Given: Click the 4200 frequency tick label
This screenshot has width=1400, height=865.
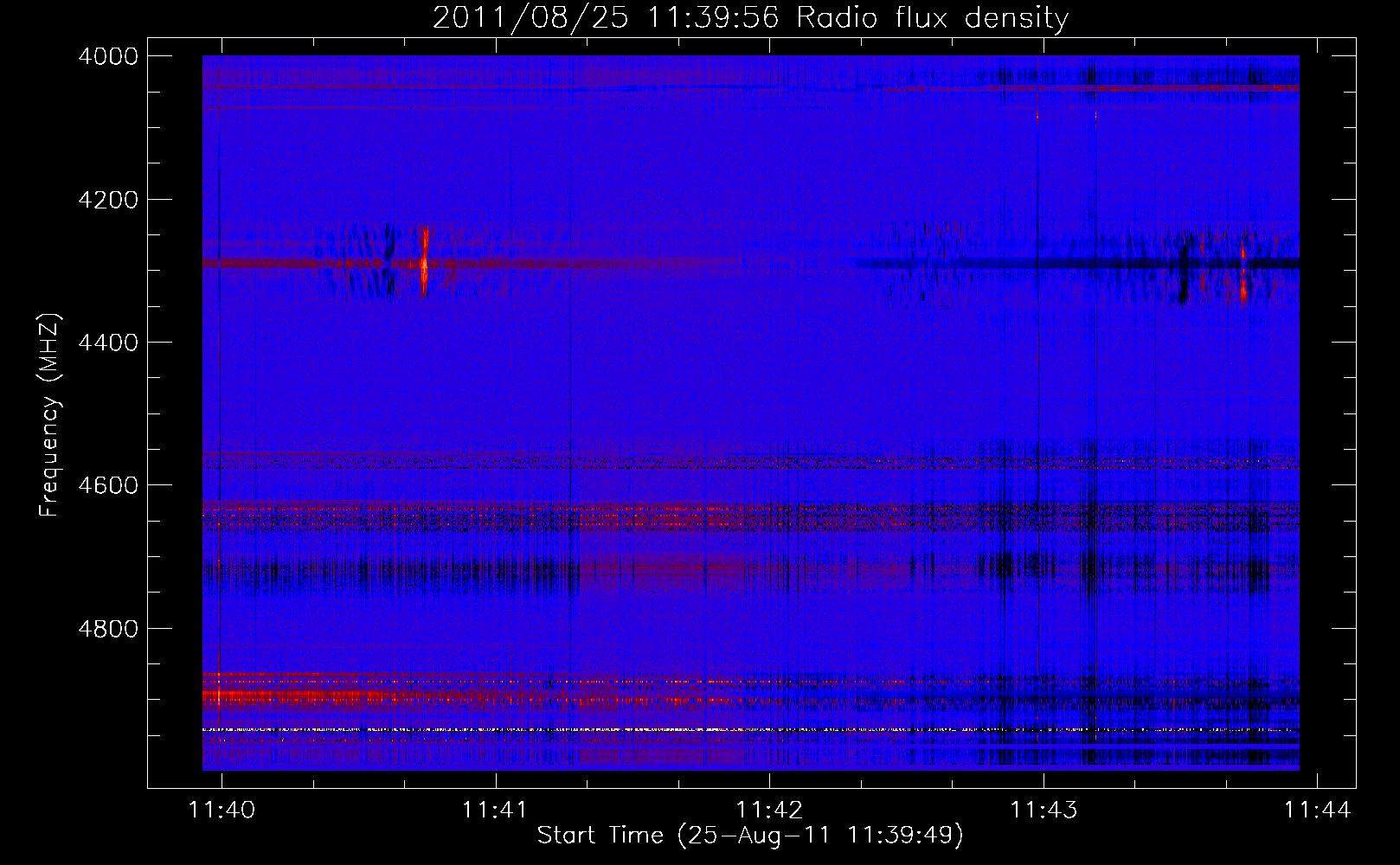Looking at the screenshot, I should [x=108, y=200].
